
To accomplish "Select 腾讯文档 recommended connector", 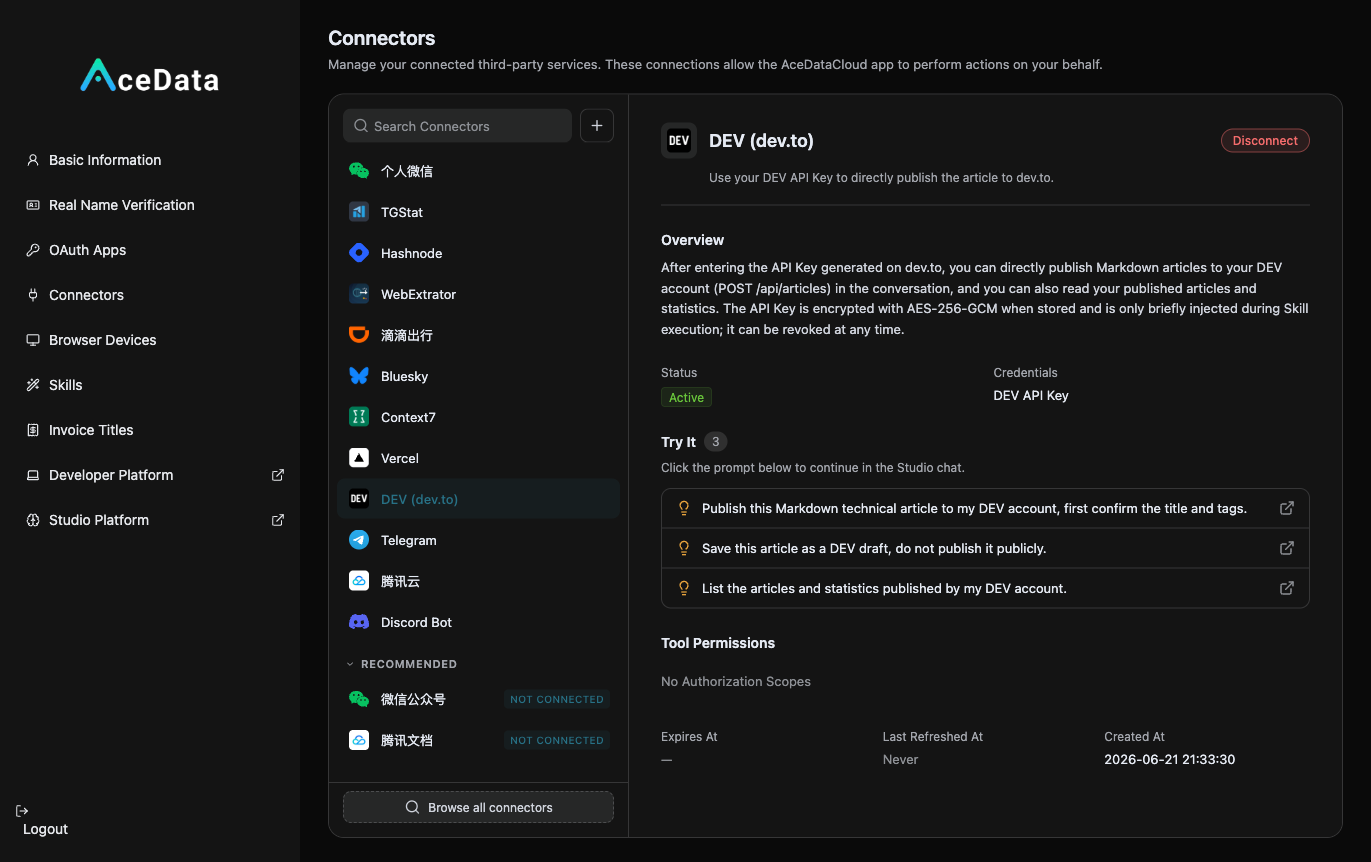I will (478, 740).
